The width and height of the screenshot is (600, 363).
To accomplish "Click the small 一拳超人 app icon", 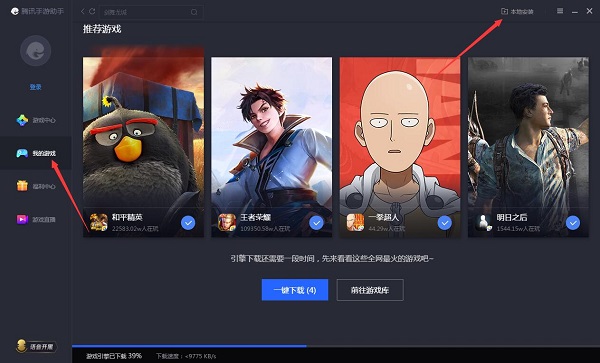I will pos(355,222).
